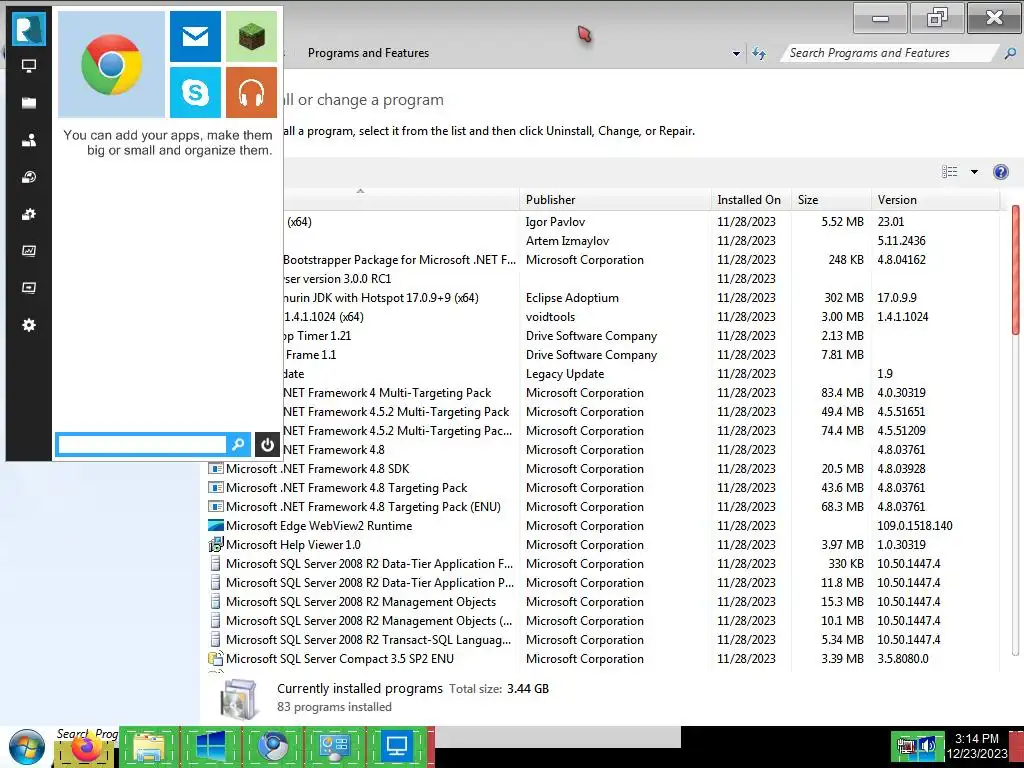1024x768 pixels.
Task: Open Chromium from the taskbar
Action: (x=273, y=748)
